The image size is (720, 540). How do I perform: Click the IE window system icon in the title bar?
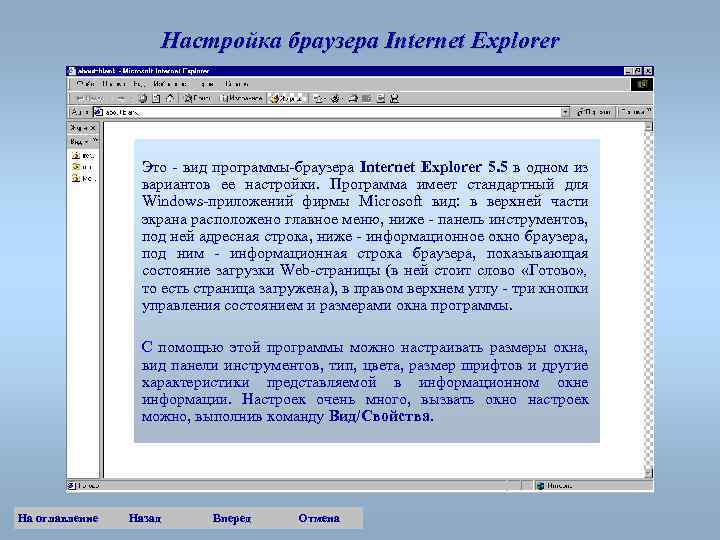pyautogui.click(x=71, y=71)
